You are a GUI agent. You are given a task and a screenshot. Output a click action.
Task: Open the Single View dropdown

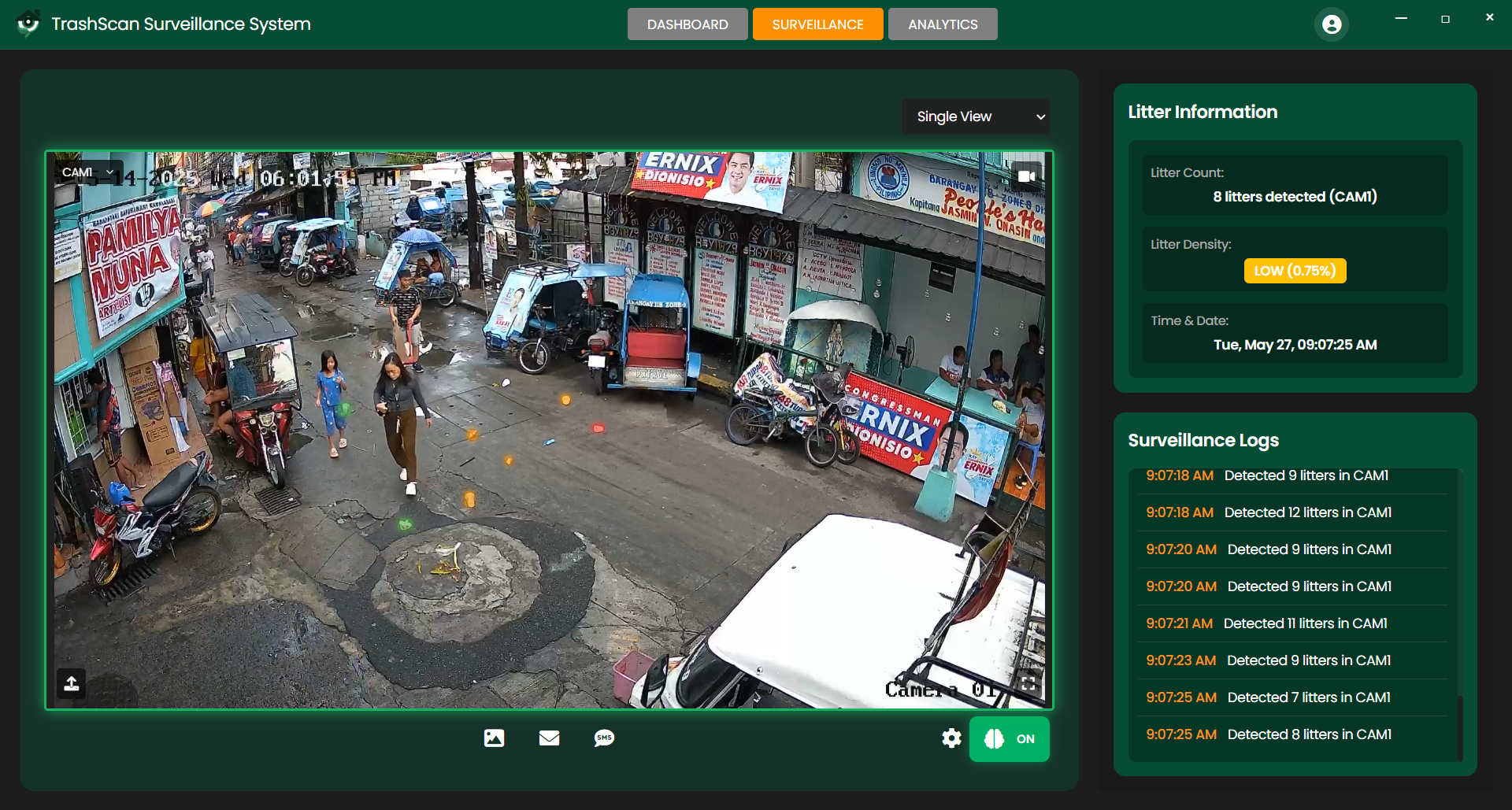point(975,116)
